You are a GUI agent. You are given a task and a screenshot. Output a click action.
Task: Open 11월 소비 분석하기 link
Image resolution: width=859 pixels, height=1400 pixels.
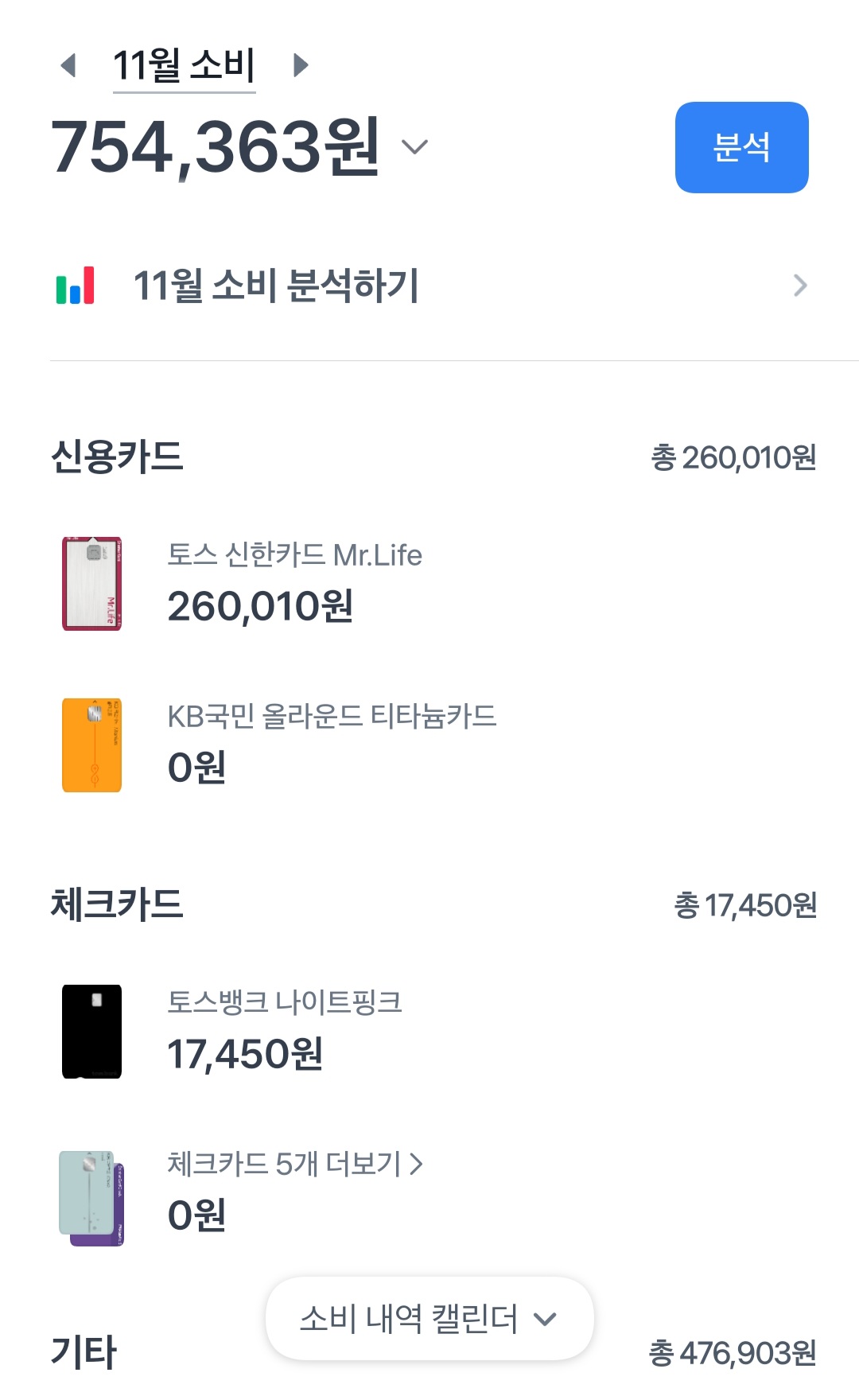click(276, 286)
